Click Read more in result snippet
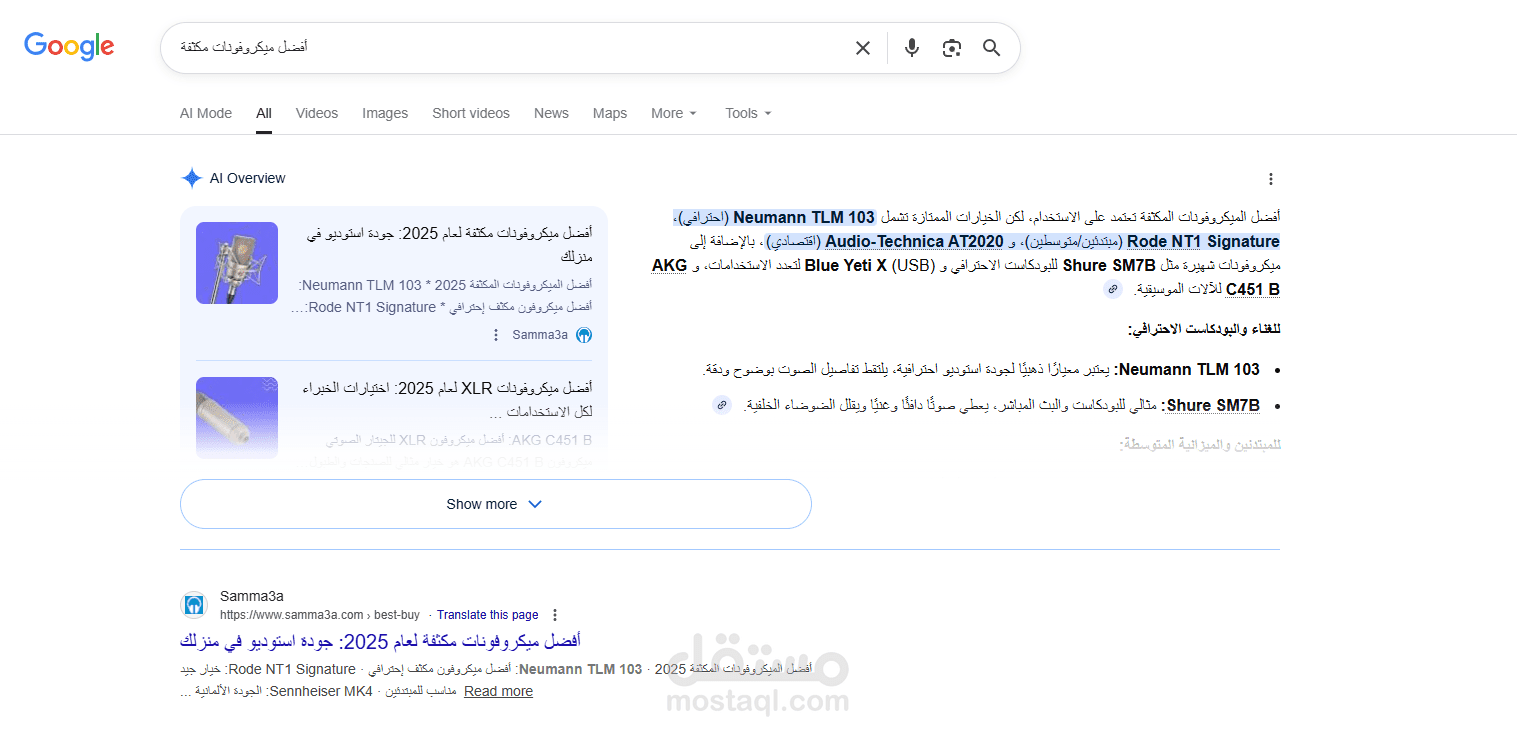The image size is (1517, 732). point(498,691)
